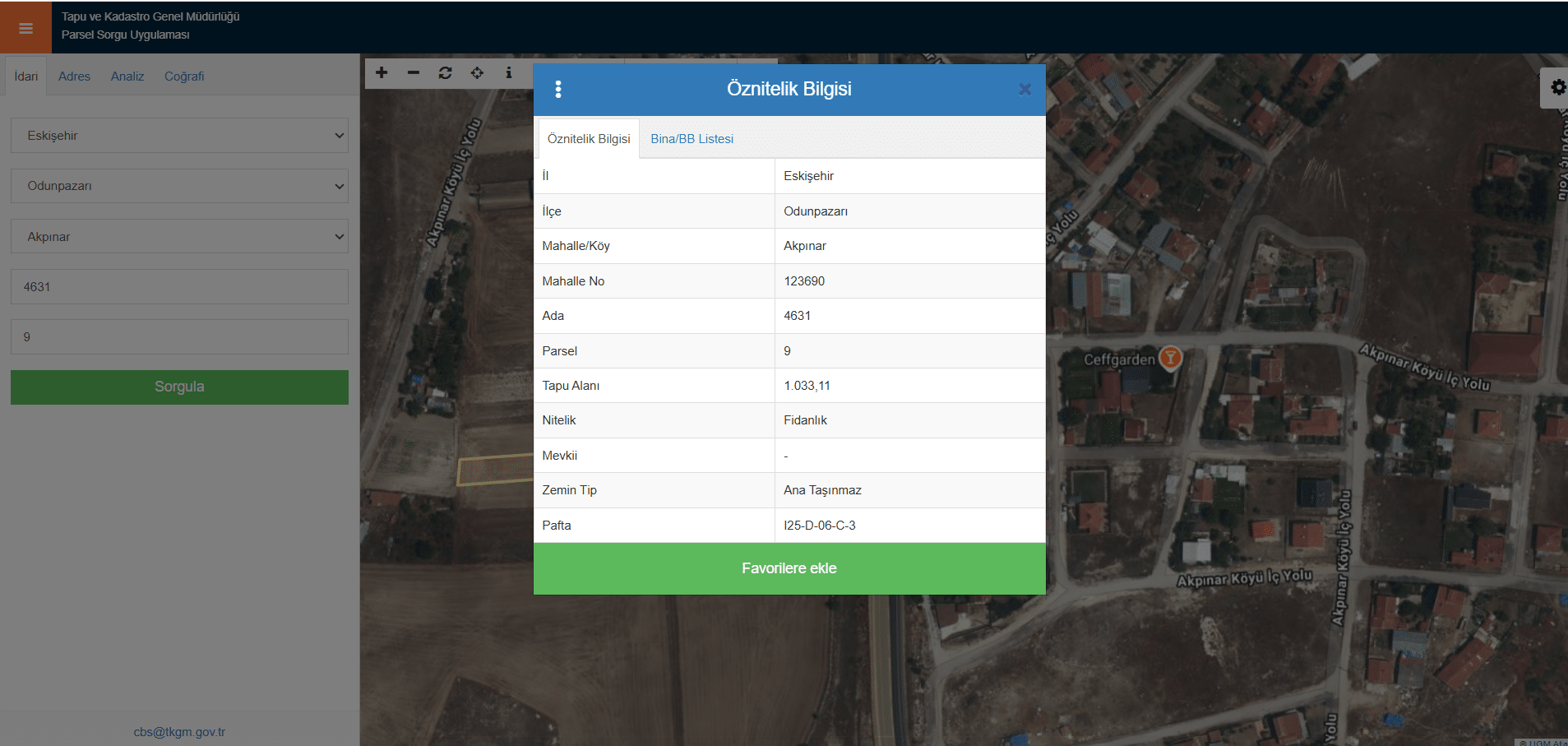Click the Mahalle/Köy value Akpınar in the table
Screen dimensions: 1568x746
(x=805, y=246)
